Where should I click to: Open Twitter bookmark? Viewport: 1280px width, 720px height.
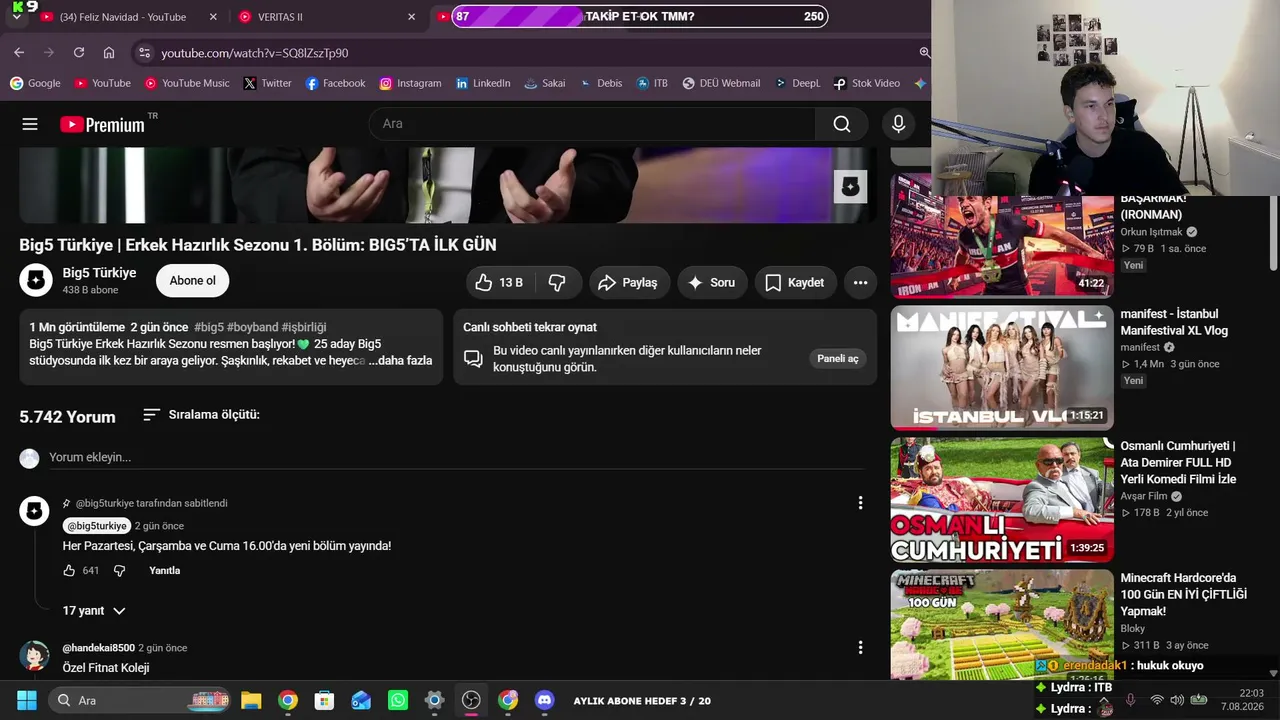[x=267, y=83]
